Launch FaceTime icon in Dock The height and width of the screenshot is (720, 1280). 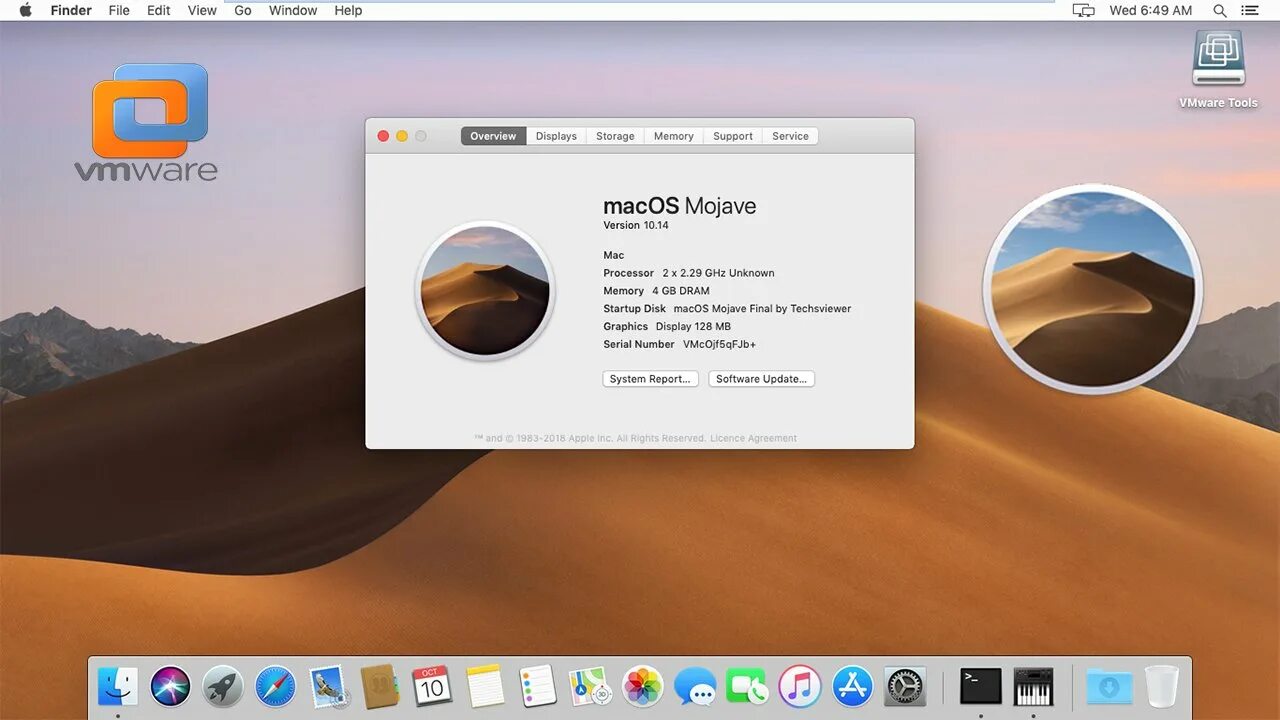pos(747,687)
